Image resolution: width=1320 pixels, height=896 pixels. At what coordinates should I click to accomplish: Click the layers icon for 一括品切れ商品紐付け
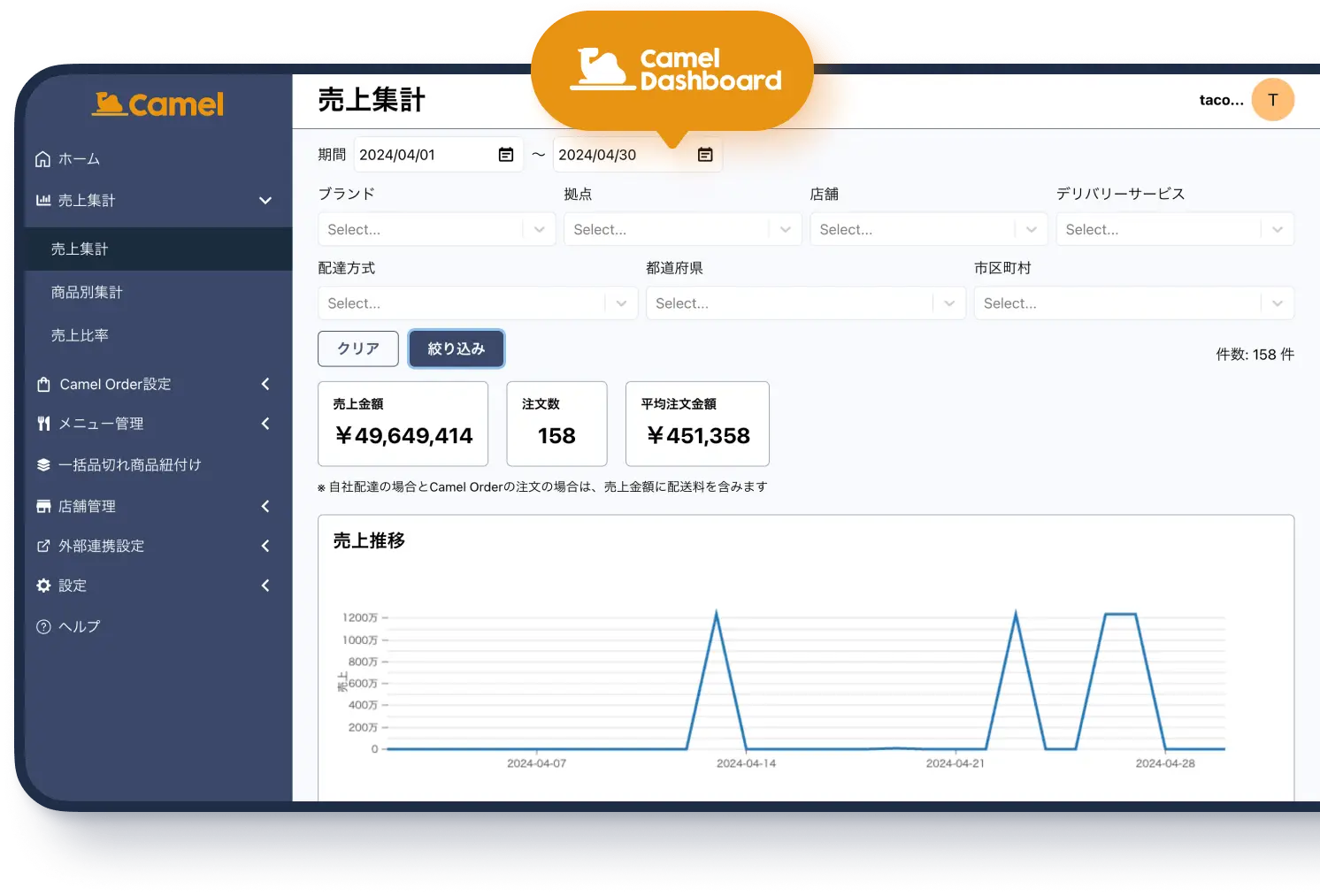43,464
